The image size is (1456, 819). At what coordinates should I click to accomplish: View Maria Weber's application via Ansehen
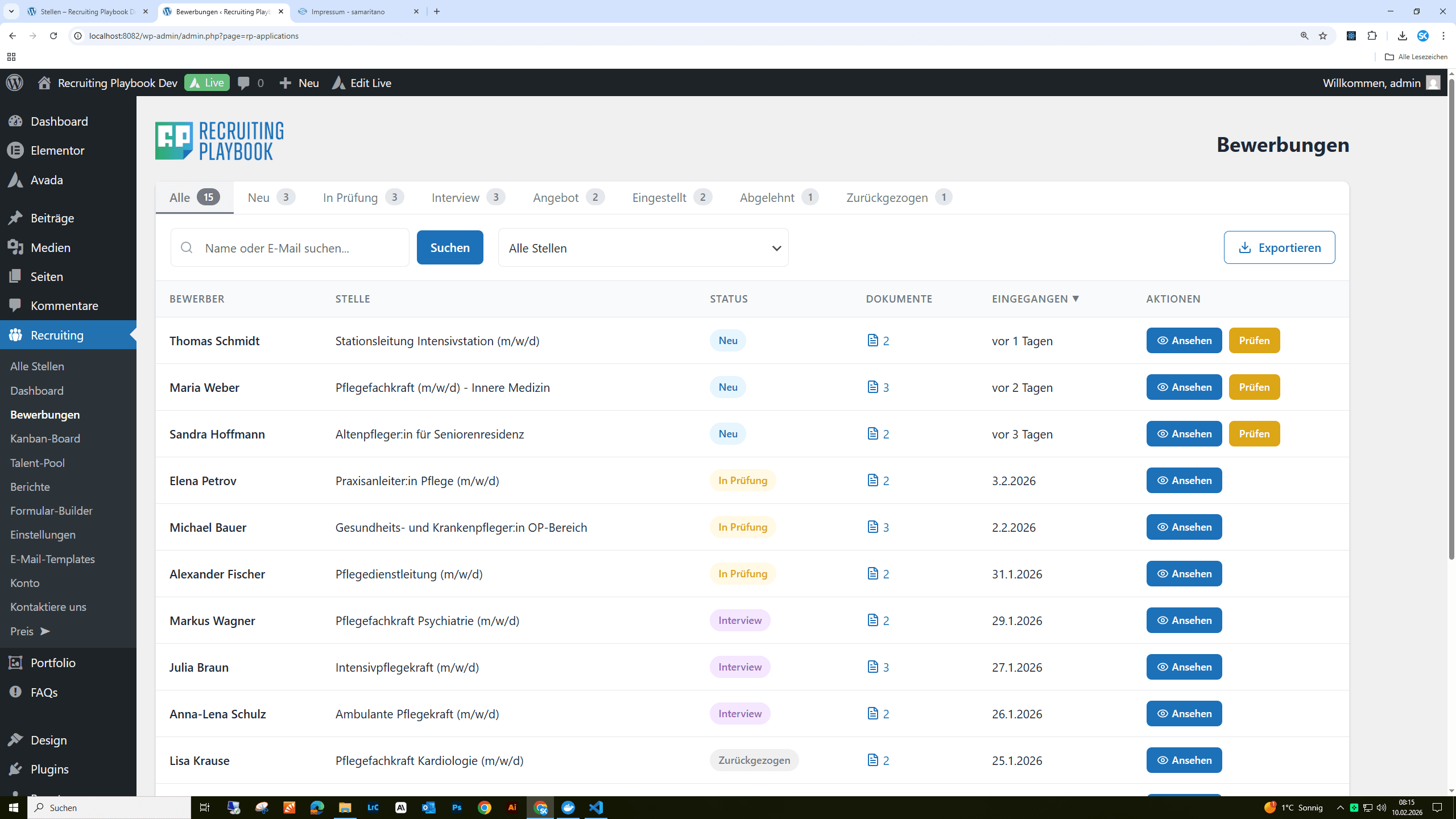(x=1184, y=387)
